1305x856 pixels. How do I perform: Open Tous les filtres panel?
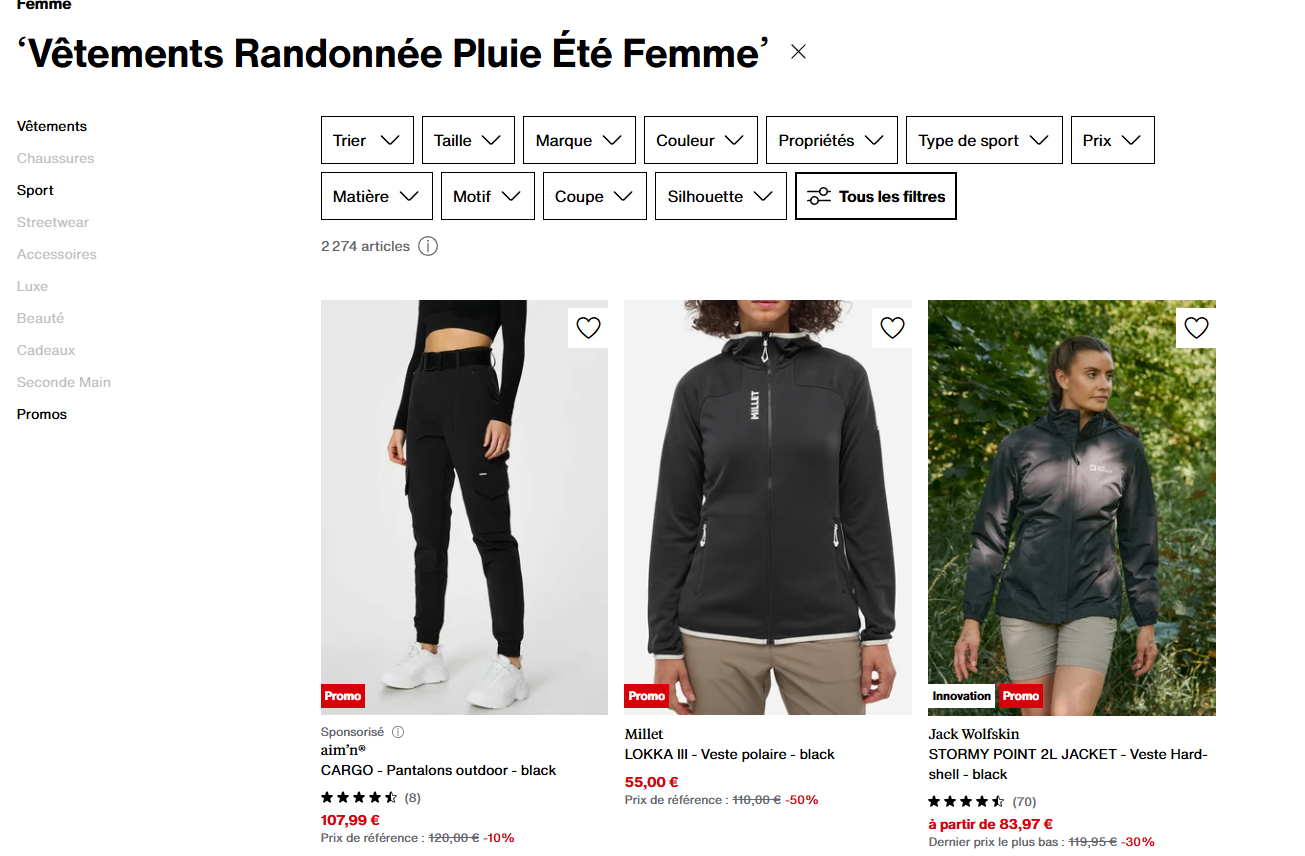coord(876,196)
